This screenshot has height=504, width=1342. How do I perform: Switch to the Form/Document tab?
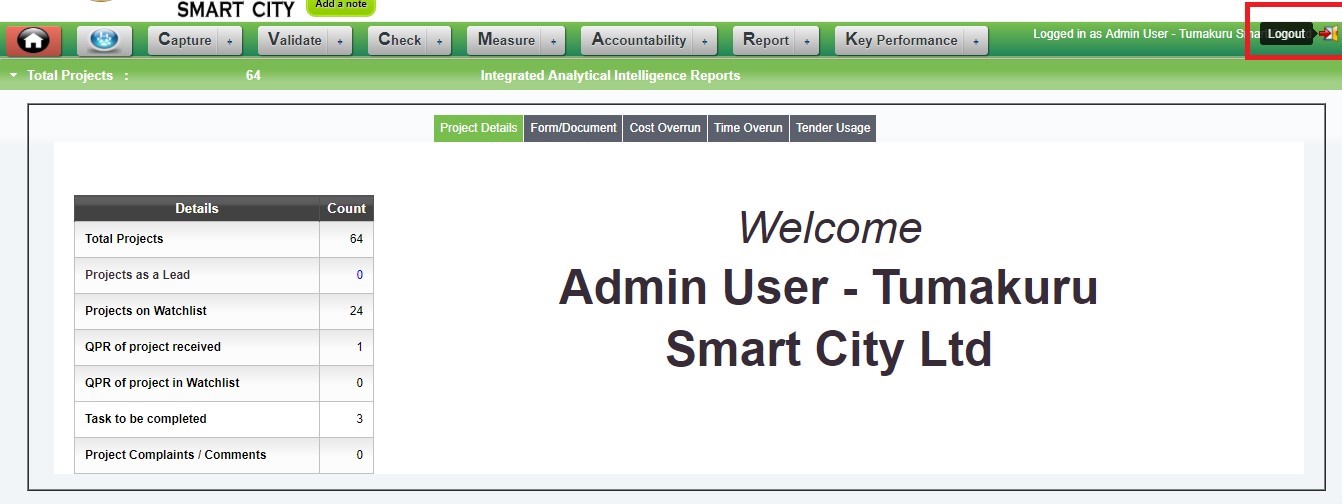click(573, 128)
